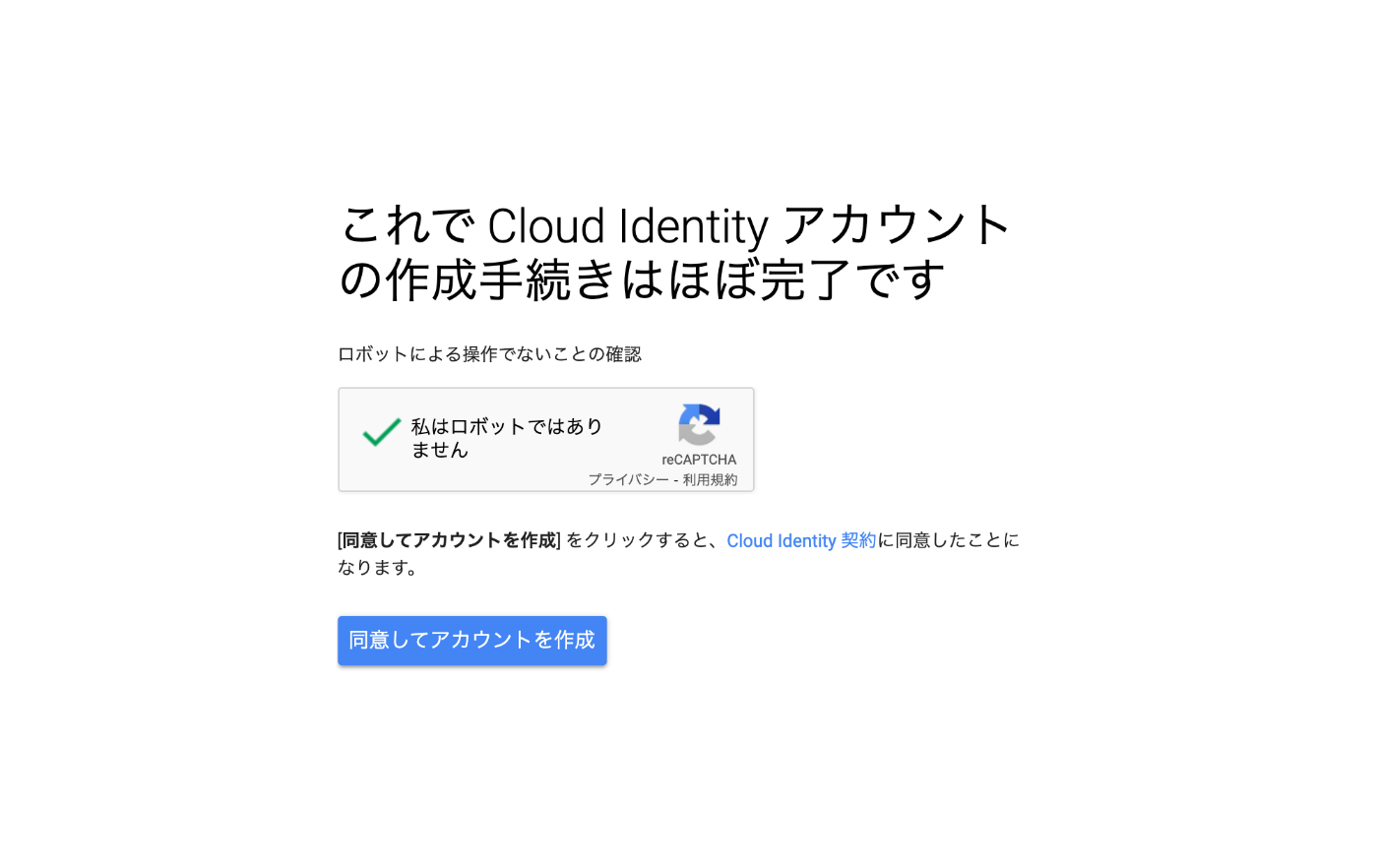This screenshot has width=1378, height=868.
Task: Click the ロボットによる操作でないことの確認 text
Action: click(489, 354)
